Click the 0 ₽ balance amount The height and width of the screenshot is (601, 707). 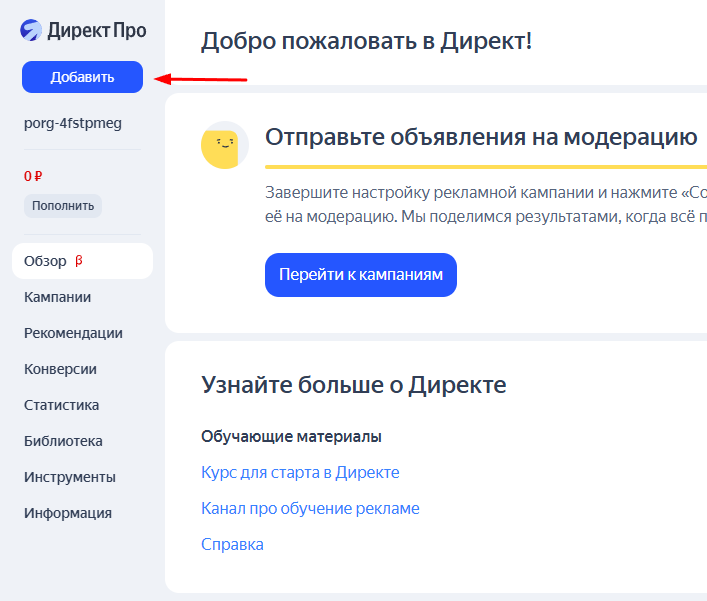(x=33, y=176)
